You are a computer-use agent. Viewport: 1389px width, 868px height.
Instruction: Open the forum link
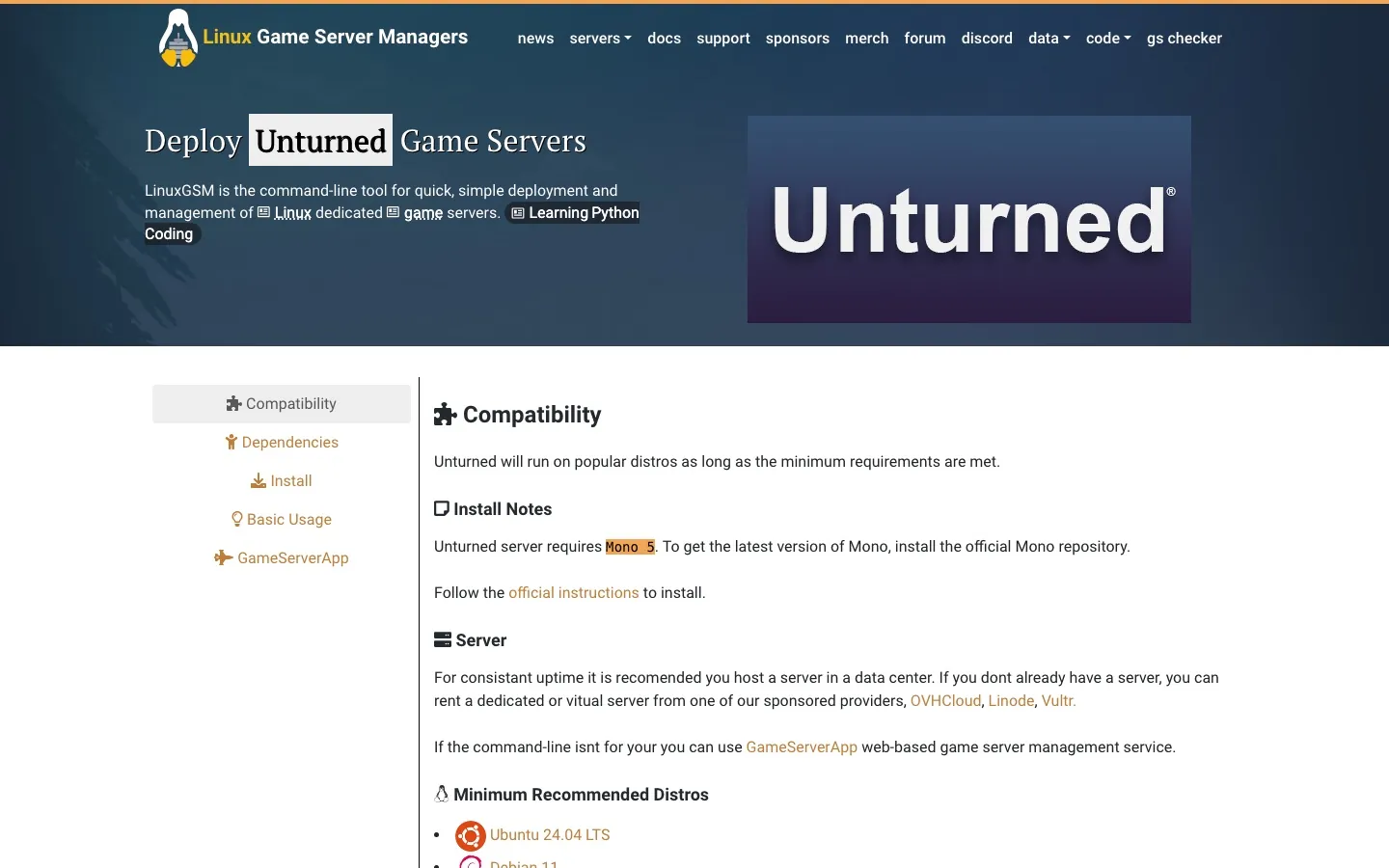pyautogui.click(x=925, y=39)
